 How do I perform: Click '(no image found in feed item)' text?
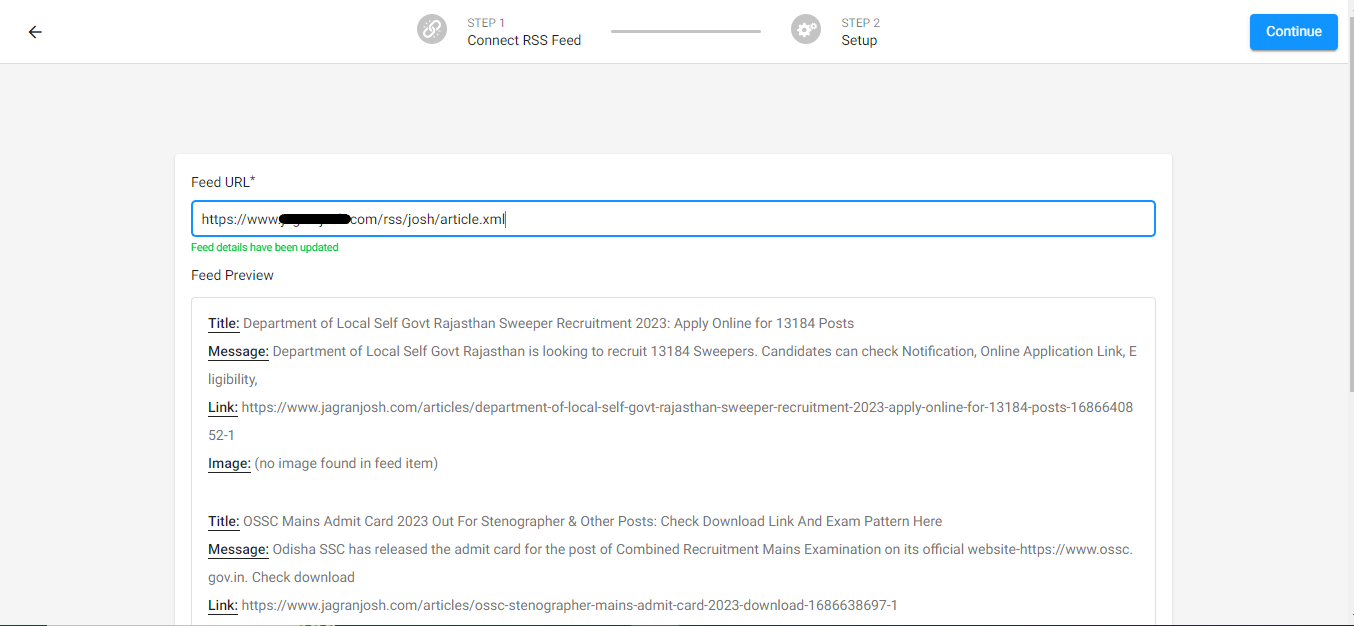(346, 463)
